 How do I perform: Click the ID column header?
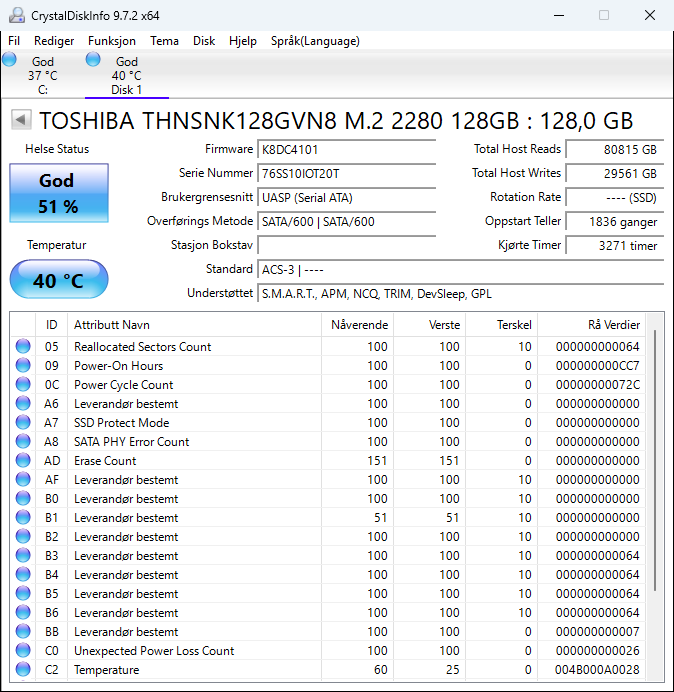[x=52, y=325]
